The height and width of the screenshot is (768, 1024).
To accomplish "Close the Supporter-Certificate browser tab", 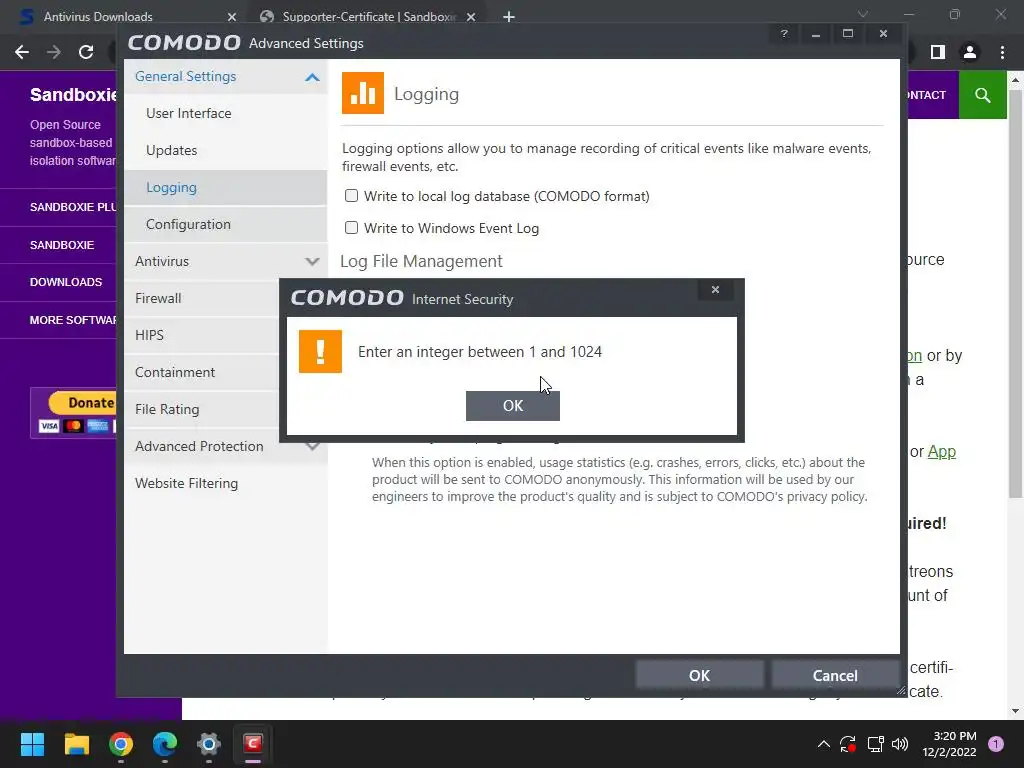I will 471,17.
